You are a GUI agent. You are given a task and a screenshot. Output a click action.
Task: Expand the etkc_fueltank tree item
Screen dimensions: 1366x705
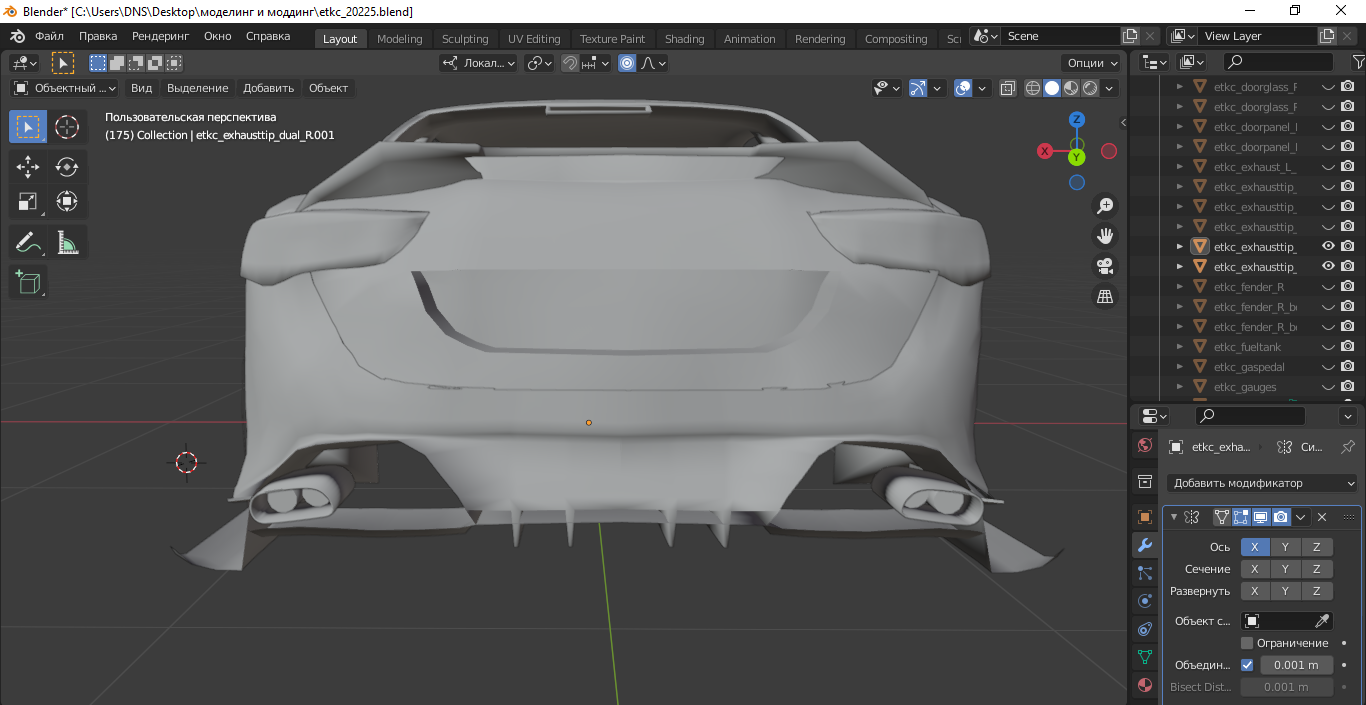(x=1179, y=347)
